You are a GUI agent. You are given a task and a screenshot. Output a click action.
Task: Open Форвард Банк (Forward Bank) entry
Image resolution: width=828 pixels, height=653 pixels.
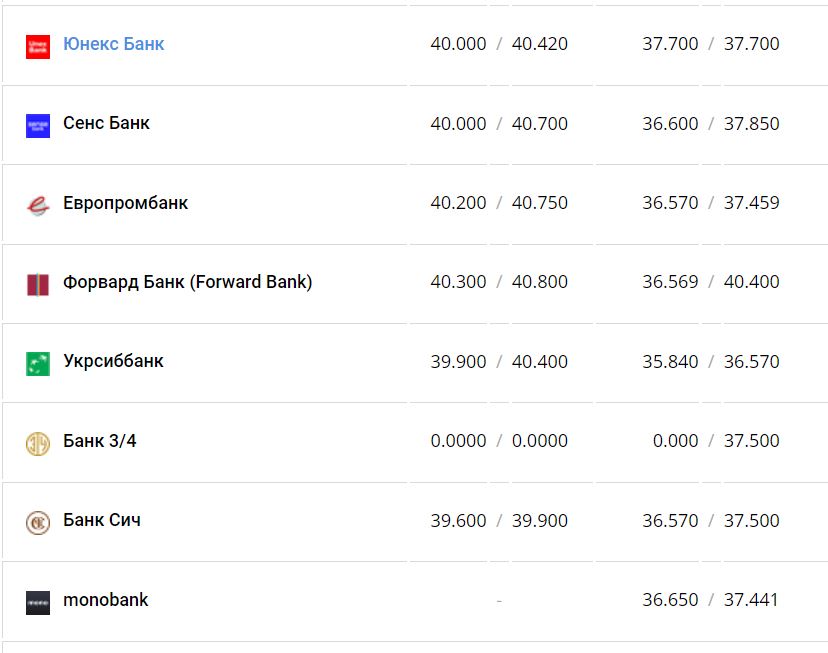click(x=187, y=282)
